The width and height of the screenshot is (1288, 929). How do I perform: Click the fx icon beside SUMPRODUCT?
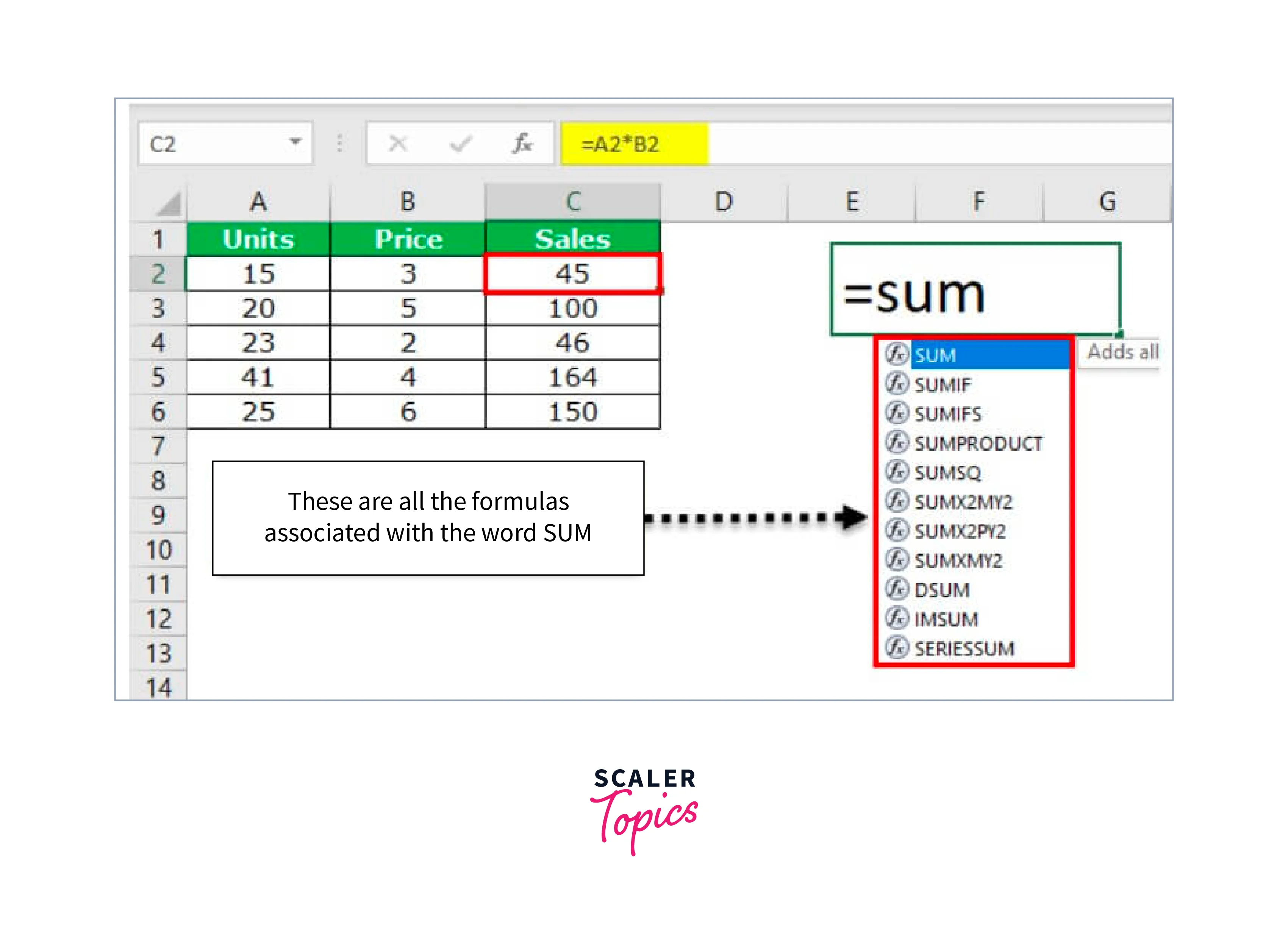point(896,442)
